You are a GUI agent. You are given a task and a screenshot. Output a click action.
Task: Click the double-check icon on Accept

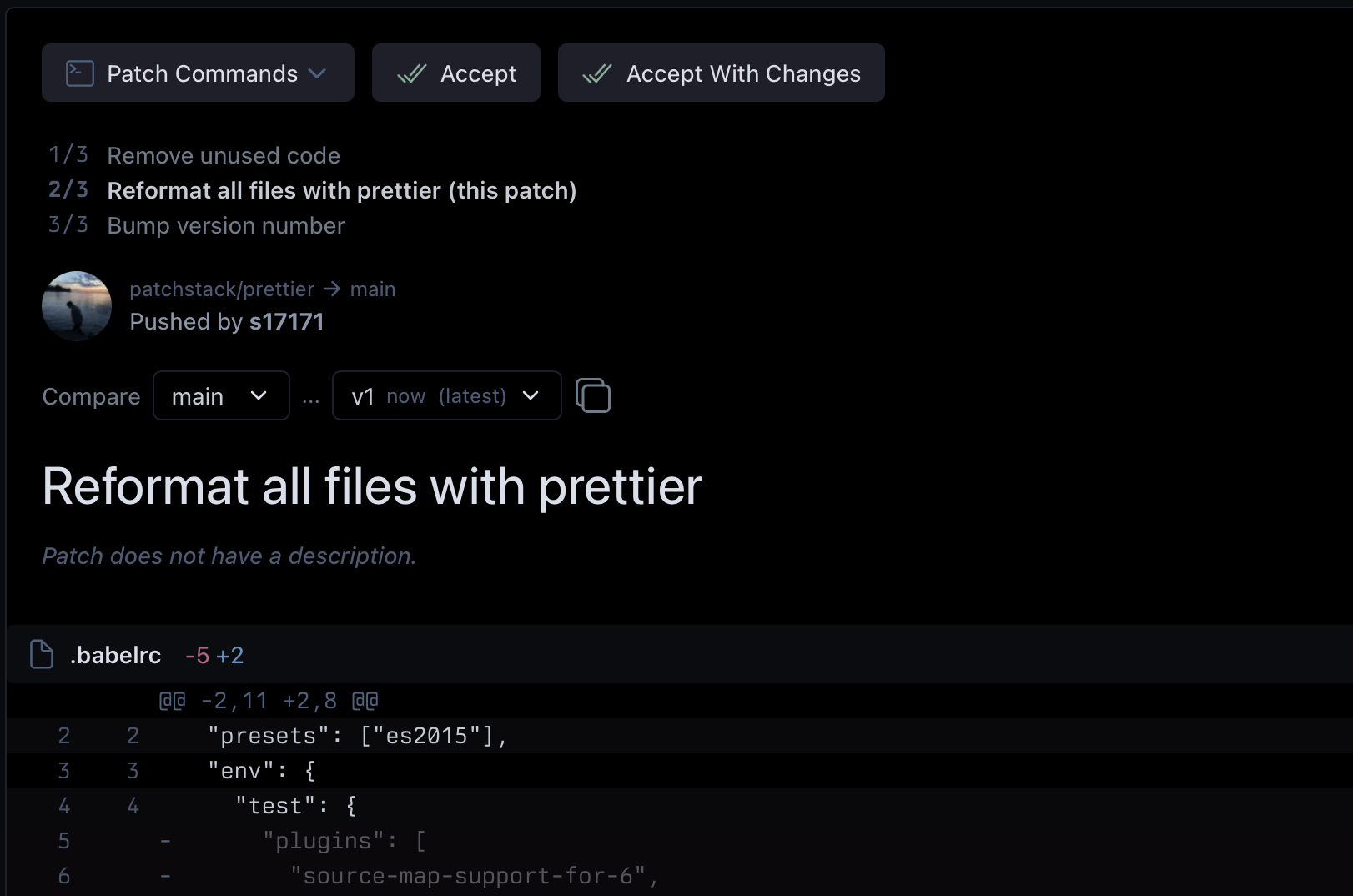point(412,73)
